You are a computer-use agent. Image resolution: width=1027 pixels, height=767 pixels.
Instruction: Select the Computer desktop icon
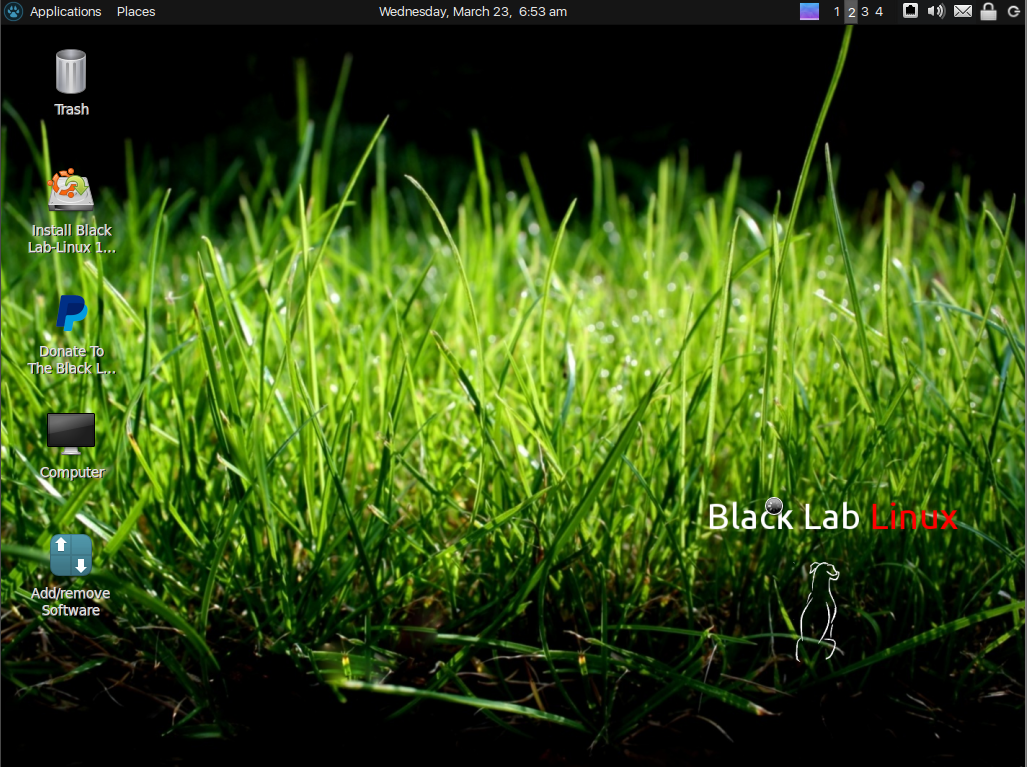point(71,434)
